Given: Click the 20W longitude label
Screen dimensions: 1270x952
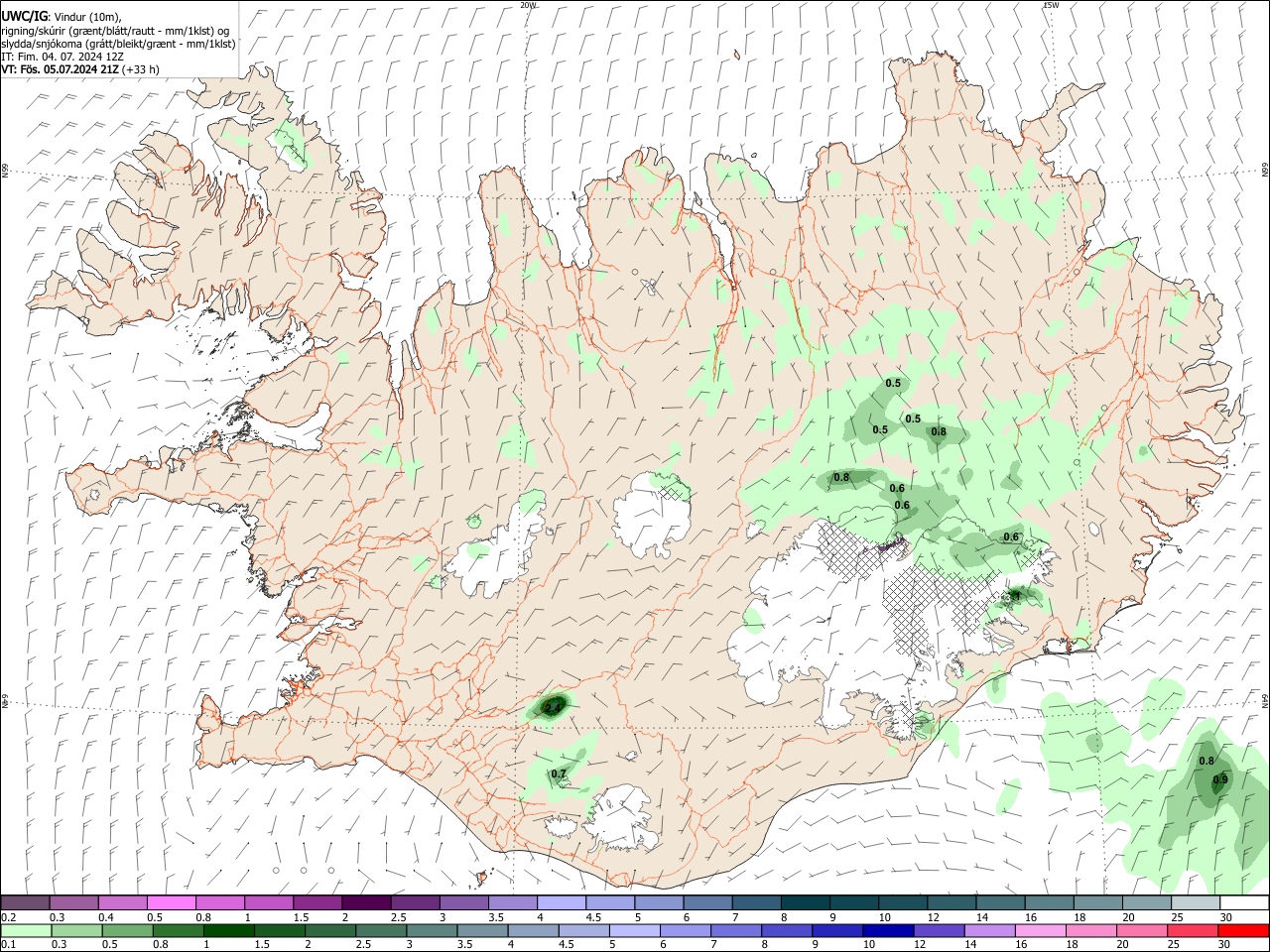Looking at the screenshot, I should click(528, 5).
